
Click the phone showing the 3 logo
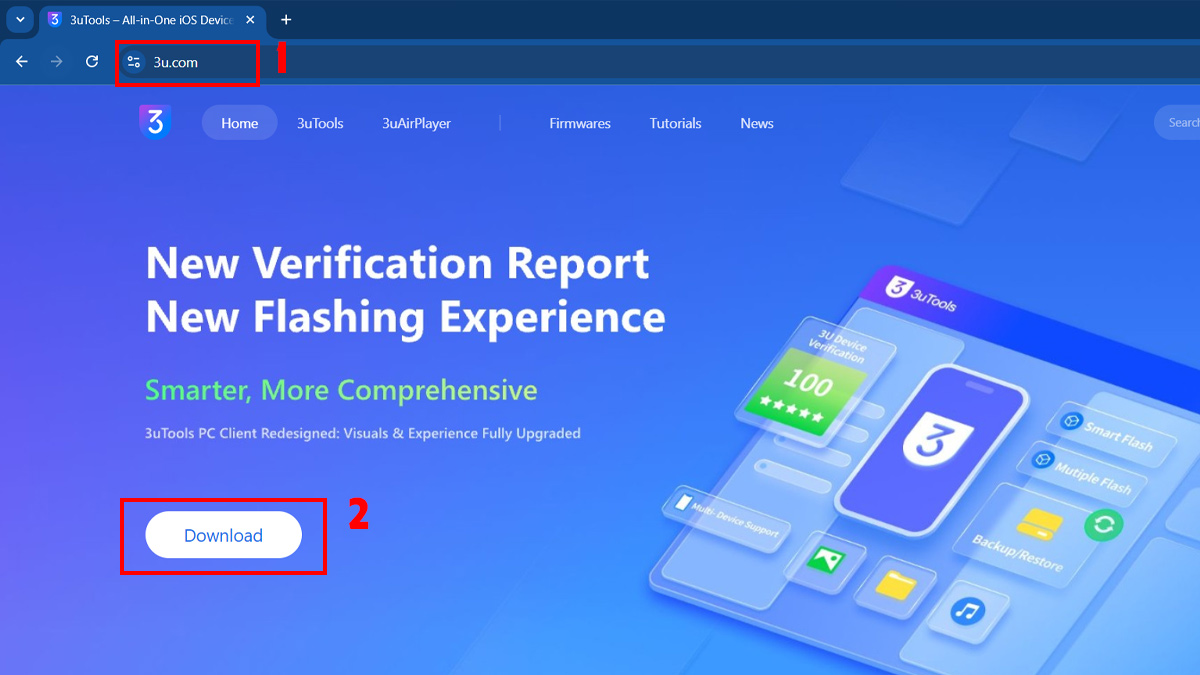point(931,448)
